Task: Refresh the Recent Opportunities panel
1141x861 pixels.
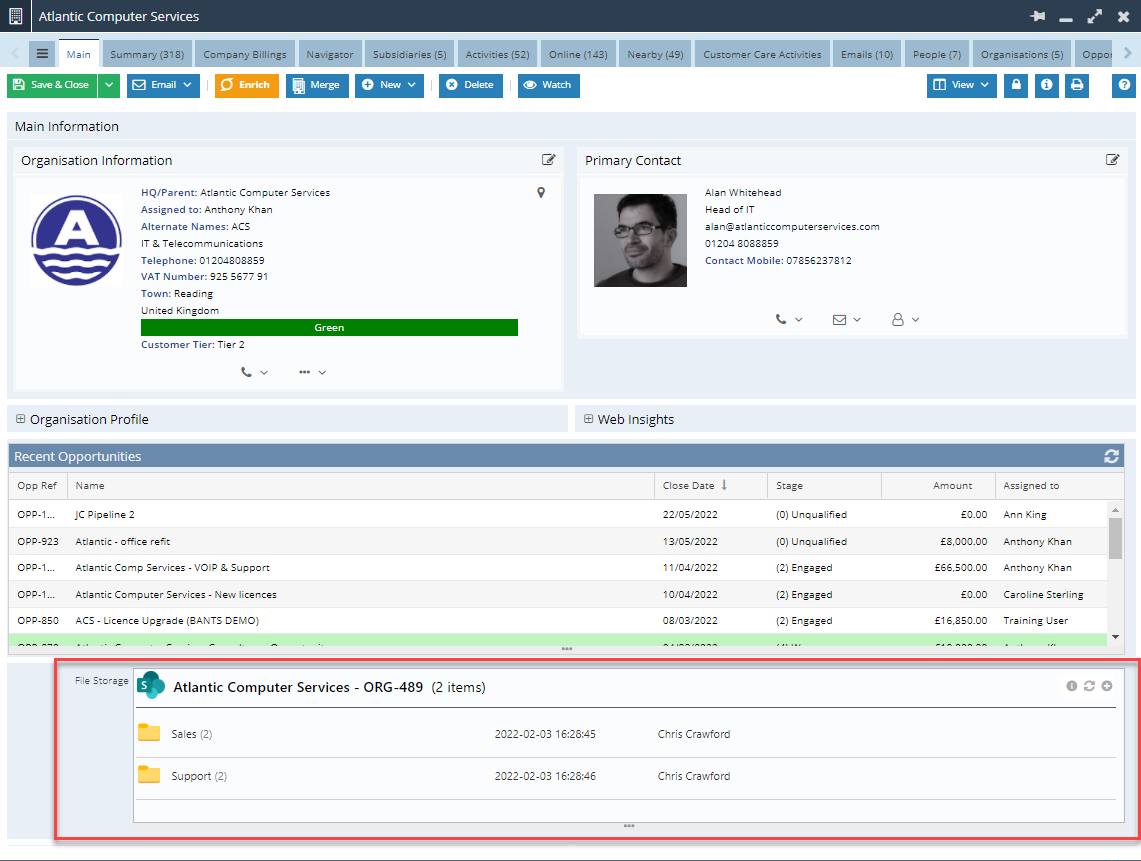Action: [x=1111, y=456]
